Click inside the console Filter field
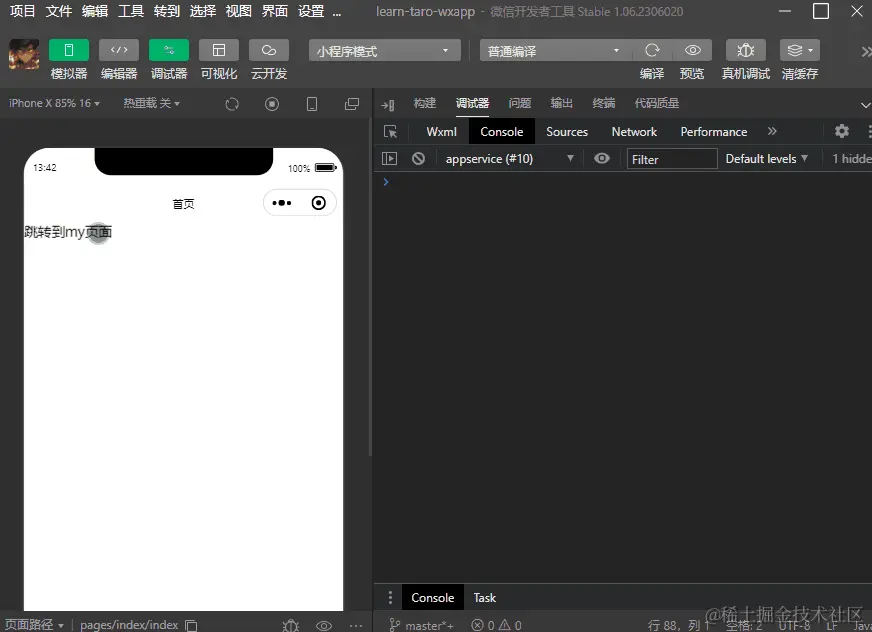This screenshot has height=632, width=872. point(671,158)
